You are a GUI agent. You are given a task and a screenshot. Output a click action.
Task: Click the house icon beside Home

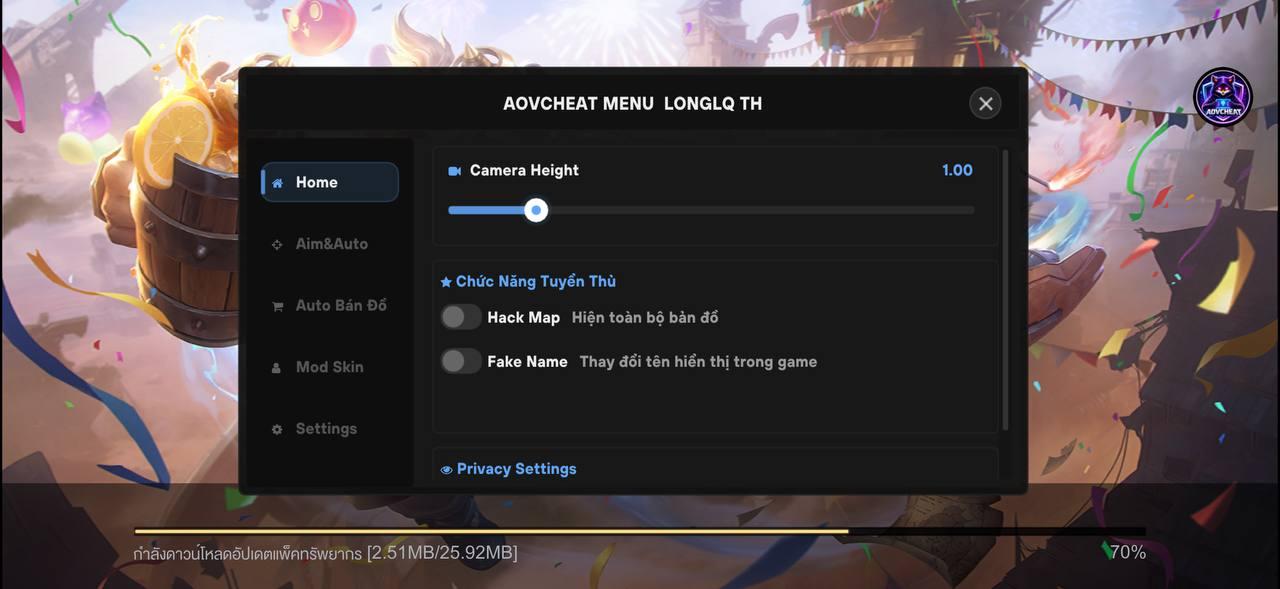[277, 183]
